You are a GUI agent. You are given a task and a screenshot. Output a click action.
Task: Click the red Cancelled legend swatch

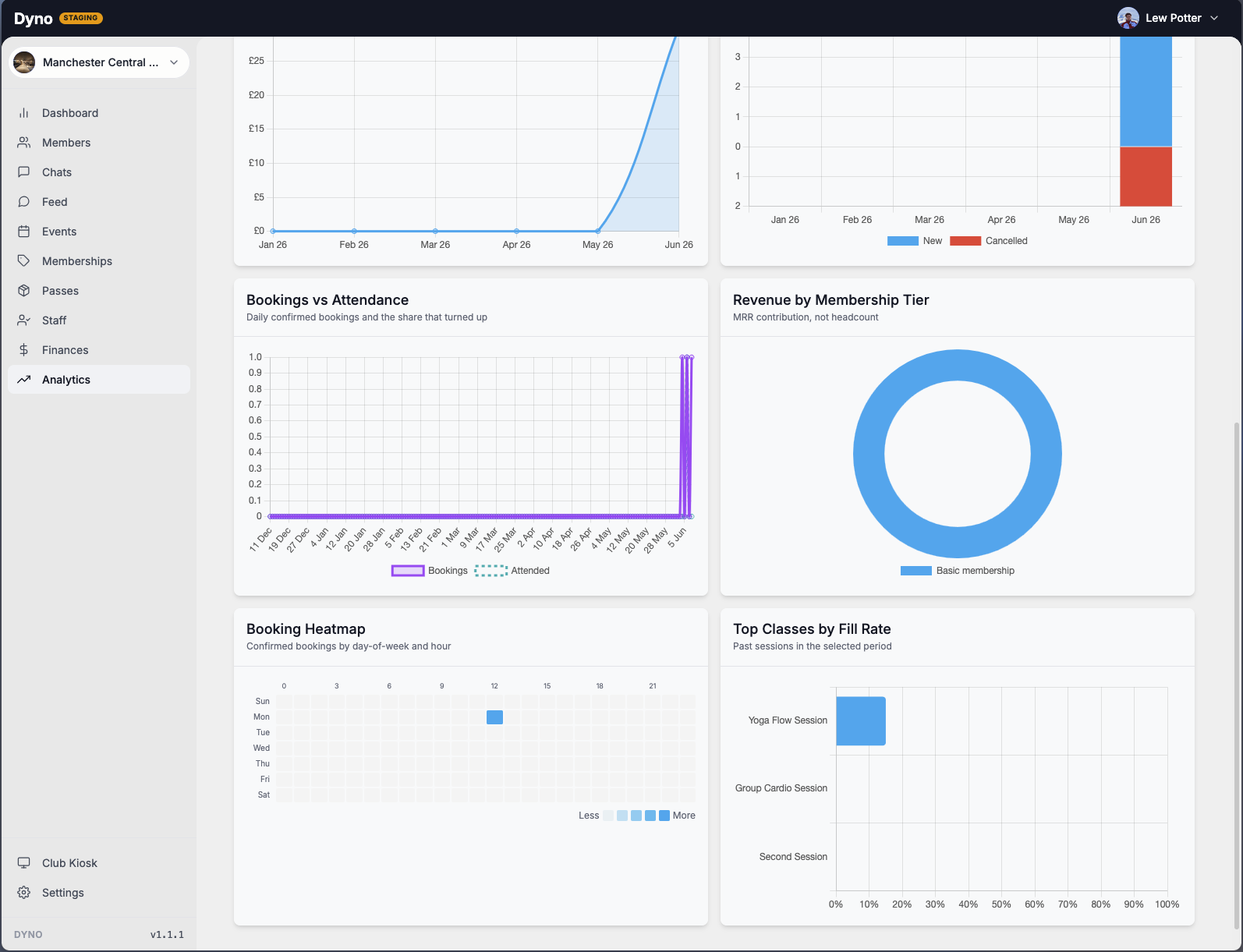click(x=965, y=241)
